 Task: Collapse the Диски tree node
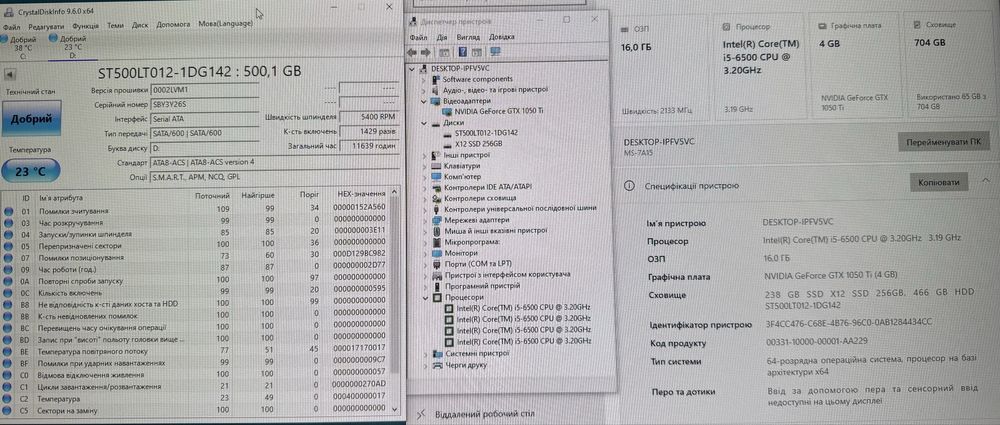[423, 123]
